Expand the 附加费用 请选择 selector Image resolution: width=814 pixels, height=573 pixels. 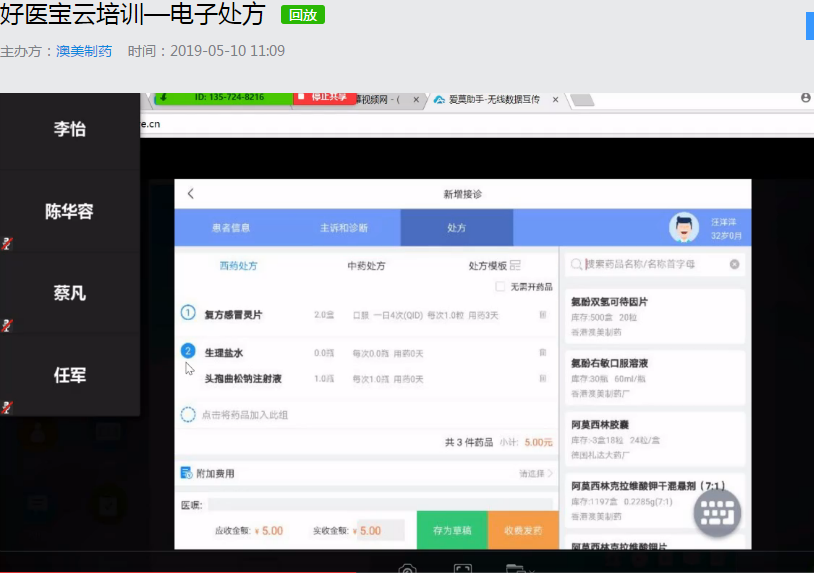(536, 473)
